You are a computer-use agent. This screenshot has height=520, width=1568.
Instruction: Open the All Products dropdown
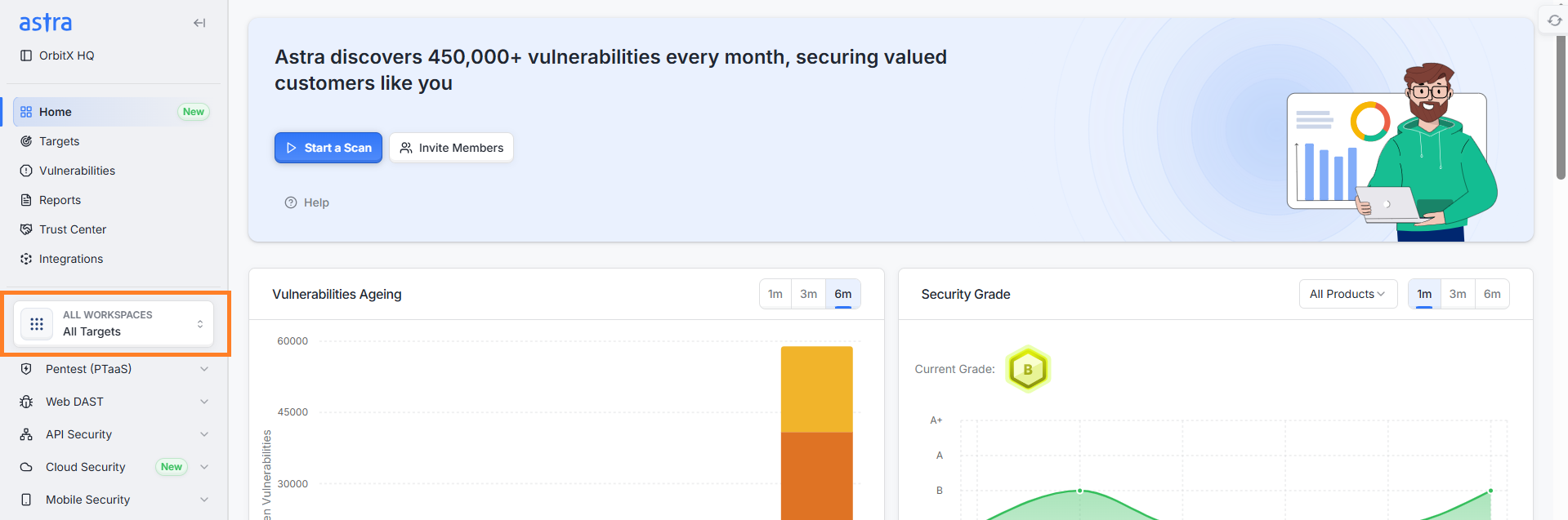(1348, 294)
